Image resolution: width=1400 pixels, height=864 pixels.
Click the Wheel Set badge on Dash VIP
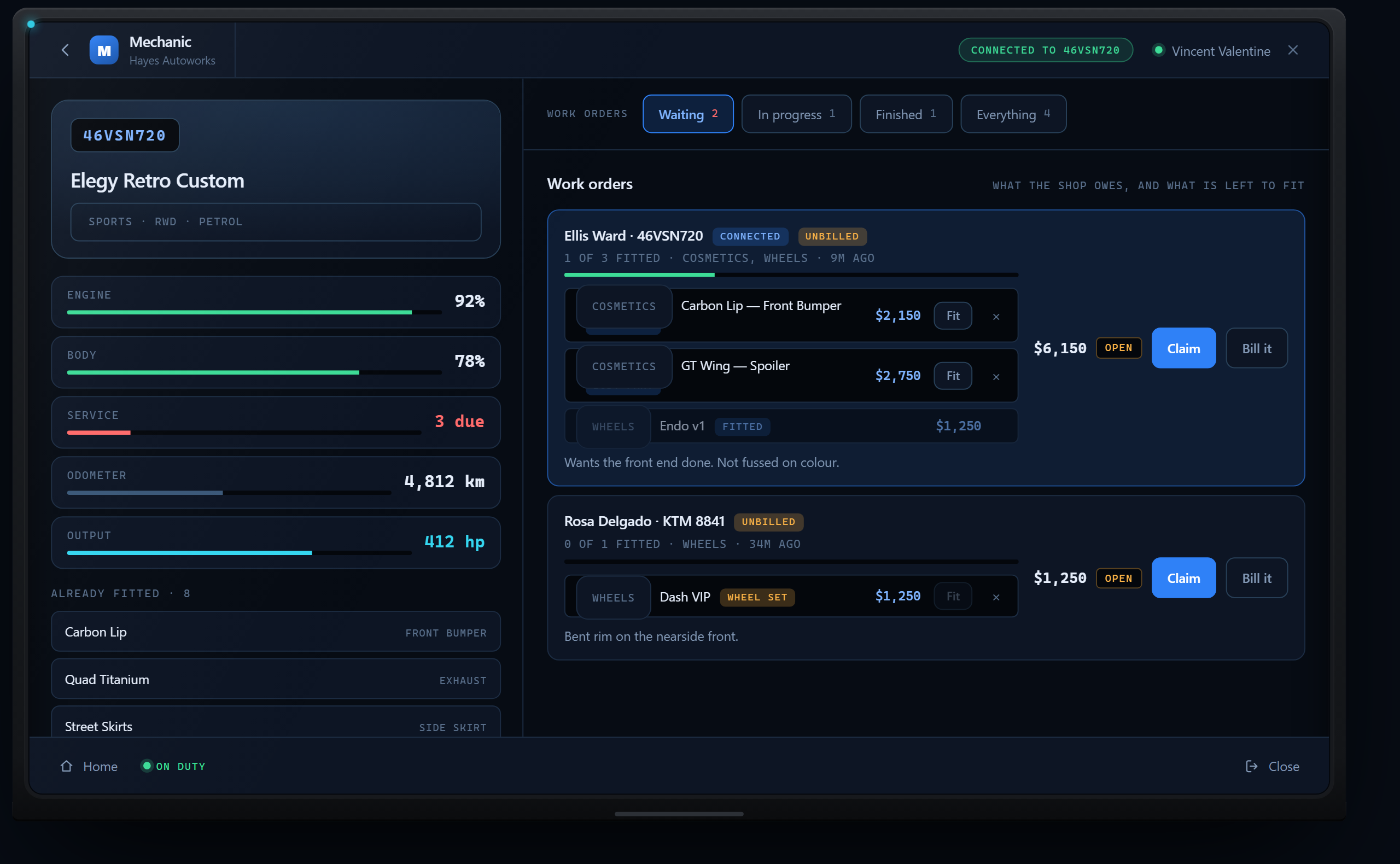[x=757, y=597]
